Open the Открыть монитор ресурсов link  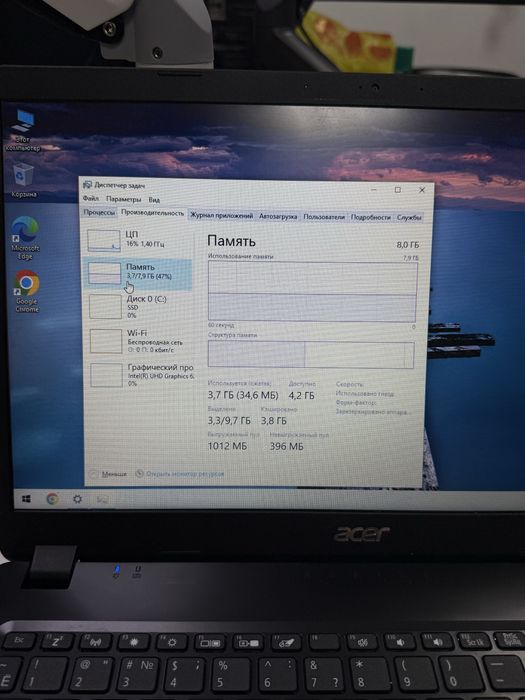[180, 474]
